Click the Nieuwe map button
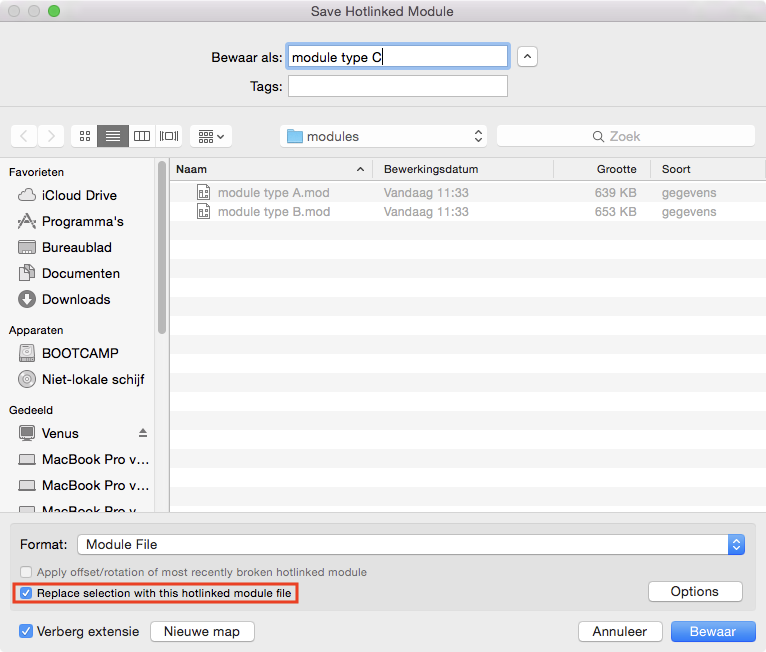The image size is (766, 652). point(202,631)
